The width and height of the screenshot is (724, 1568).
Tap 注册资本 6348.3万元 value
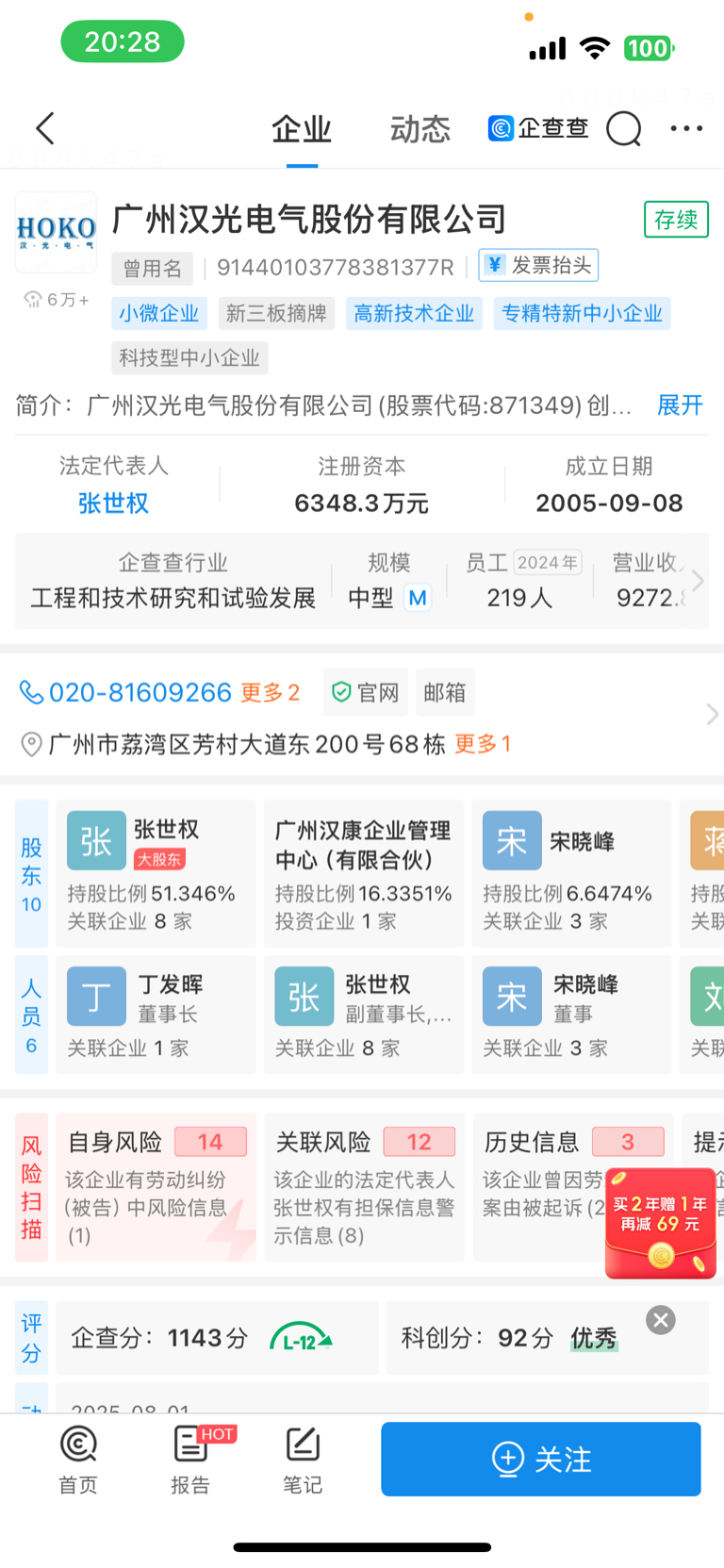point(361,503)
